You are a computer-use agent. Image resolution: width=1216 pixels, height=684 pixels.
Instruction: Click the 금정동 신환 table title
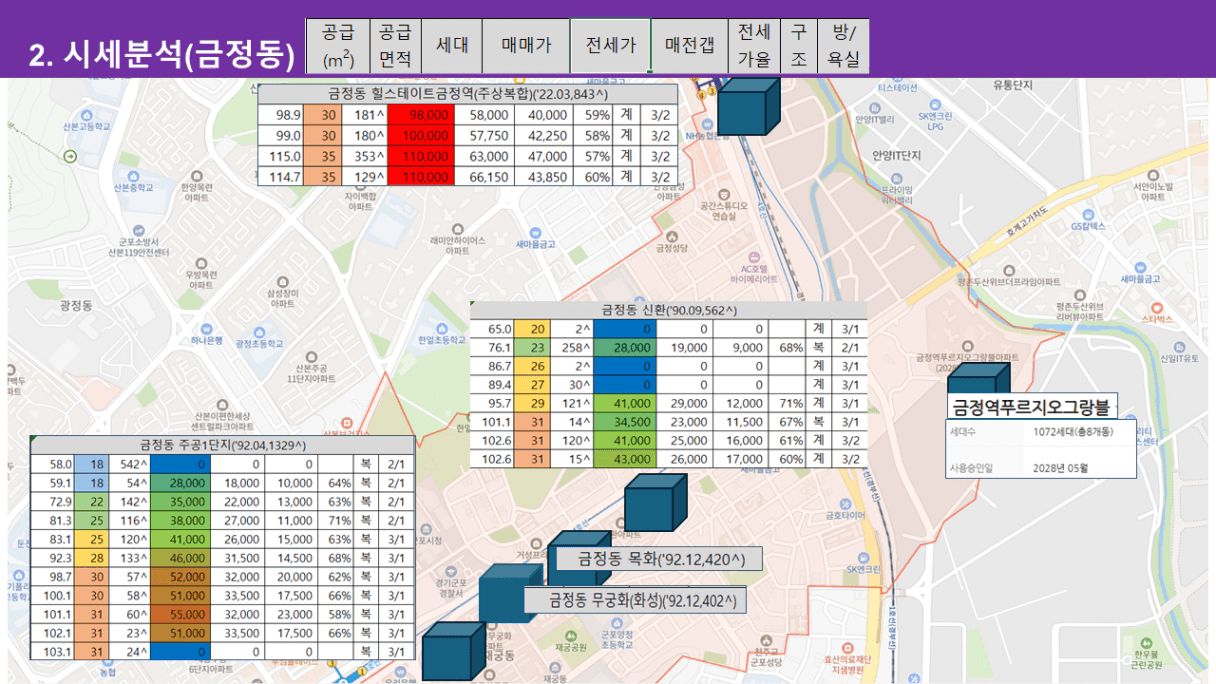(x=668, y=310)
